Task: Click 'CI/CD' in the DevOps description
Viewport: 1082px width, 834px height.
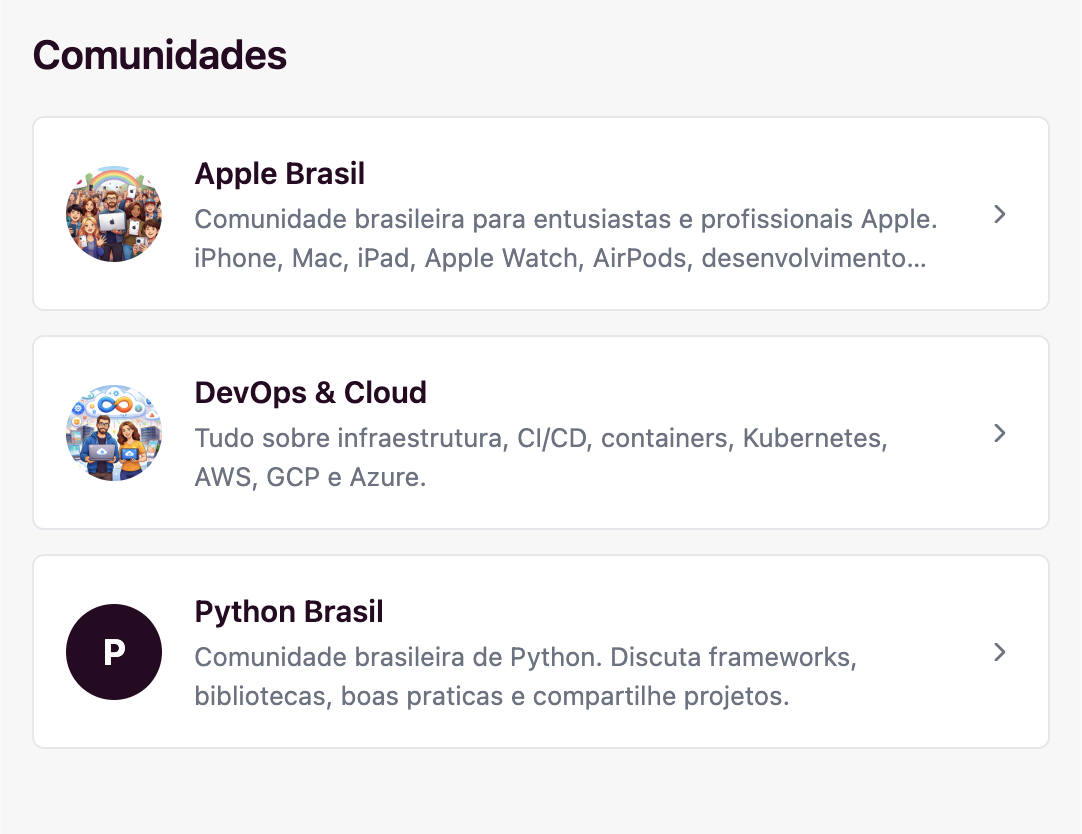Action: click(x=553, y=438)
